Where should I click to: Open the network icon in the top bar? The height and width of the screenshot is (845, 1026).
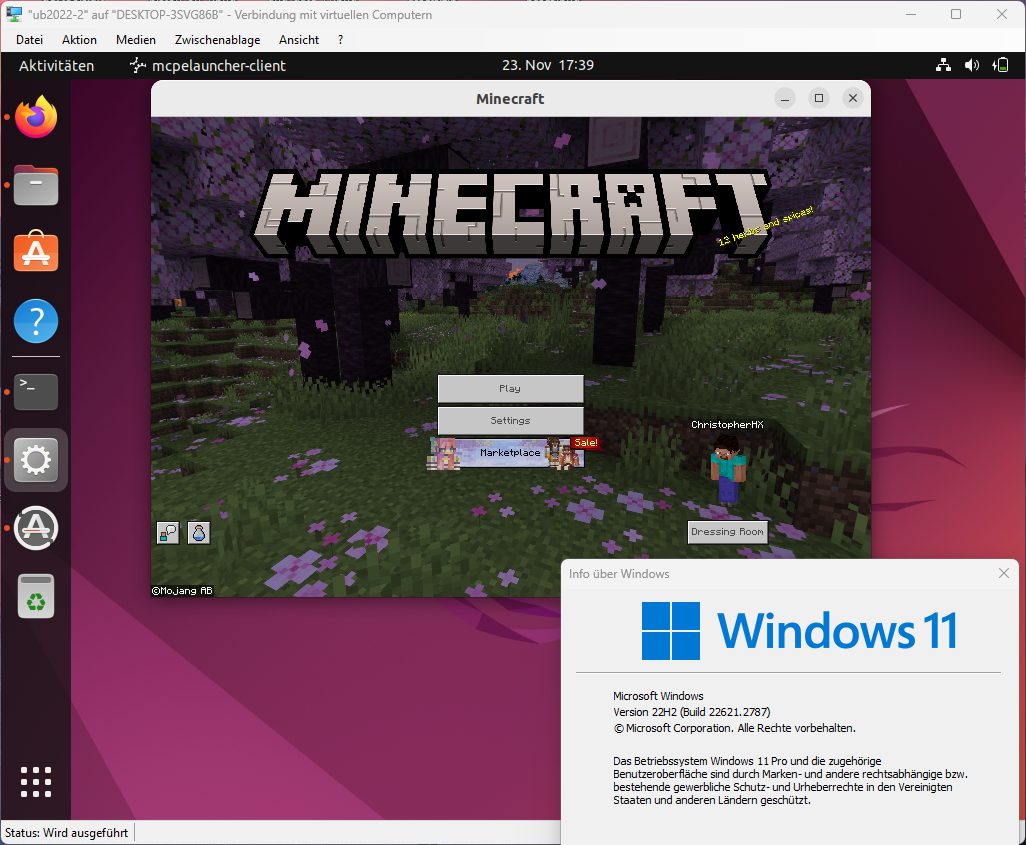tap(942, 65)
